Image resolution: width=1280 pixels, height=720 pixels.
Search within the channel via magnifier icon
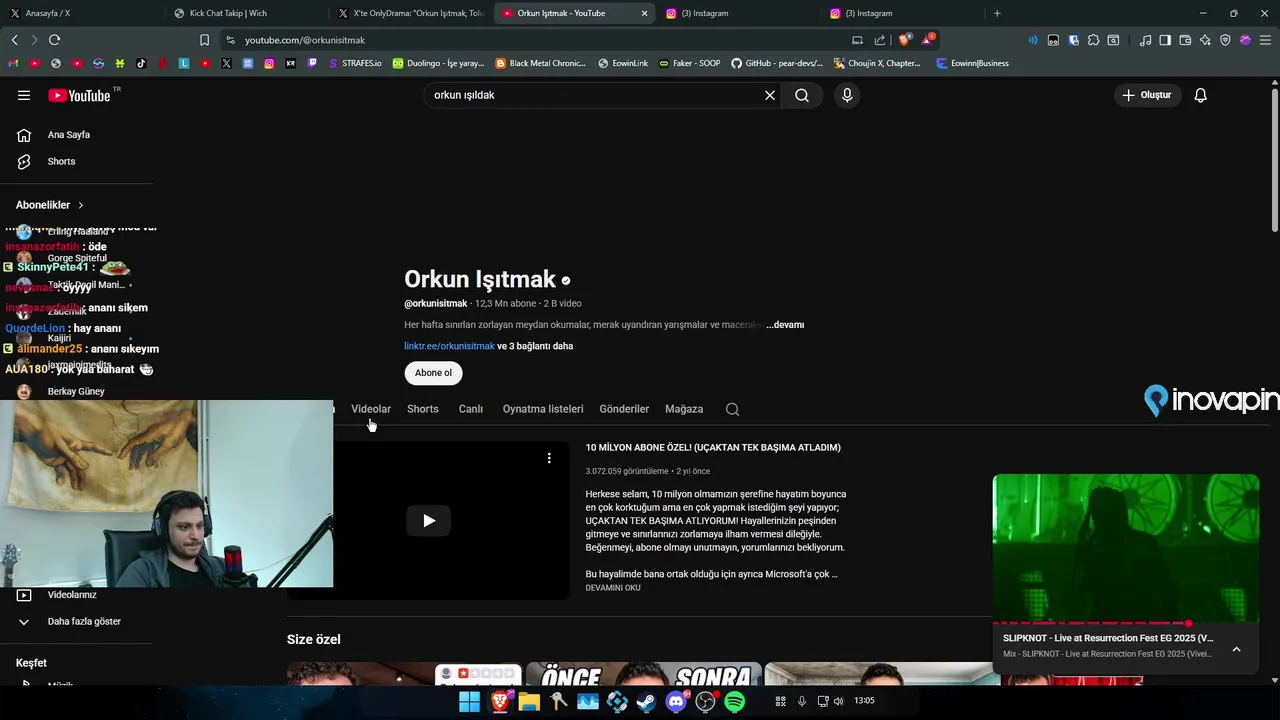point(733,409)
